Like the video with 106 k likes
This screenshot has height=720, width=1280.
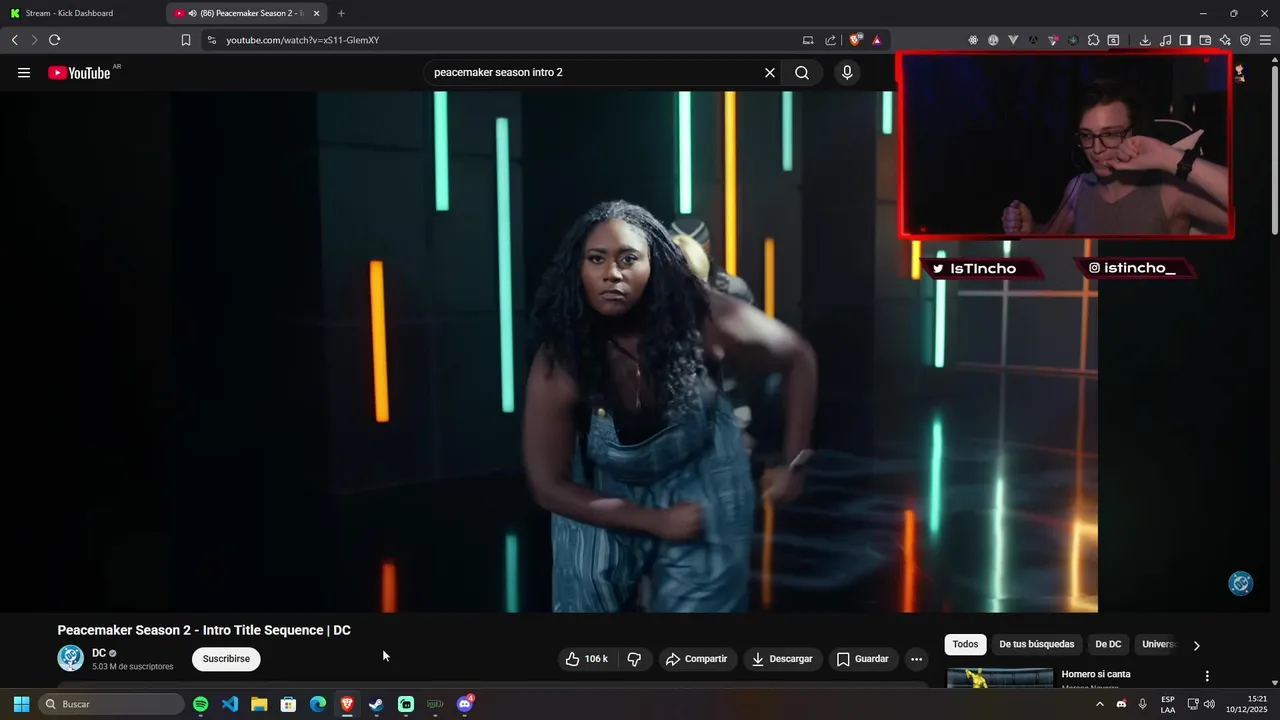click(x=586, y=659)
